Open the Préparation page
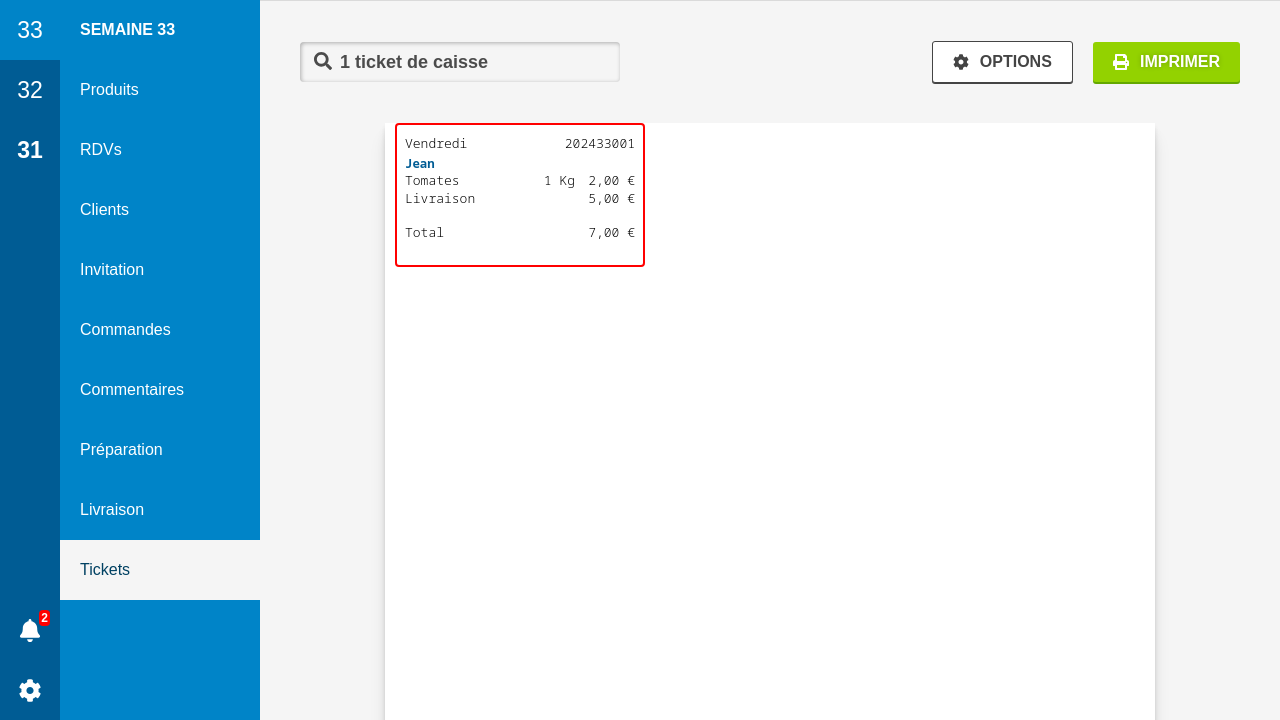This screenshot has width=1280, height=720. [121, 450]
